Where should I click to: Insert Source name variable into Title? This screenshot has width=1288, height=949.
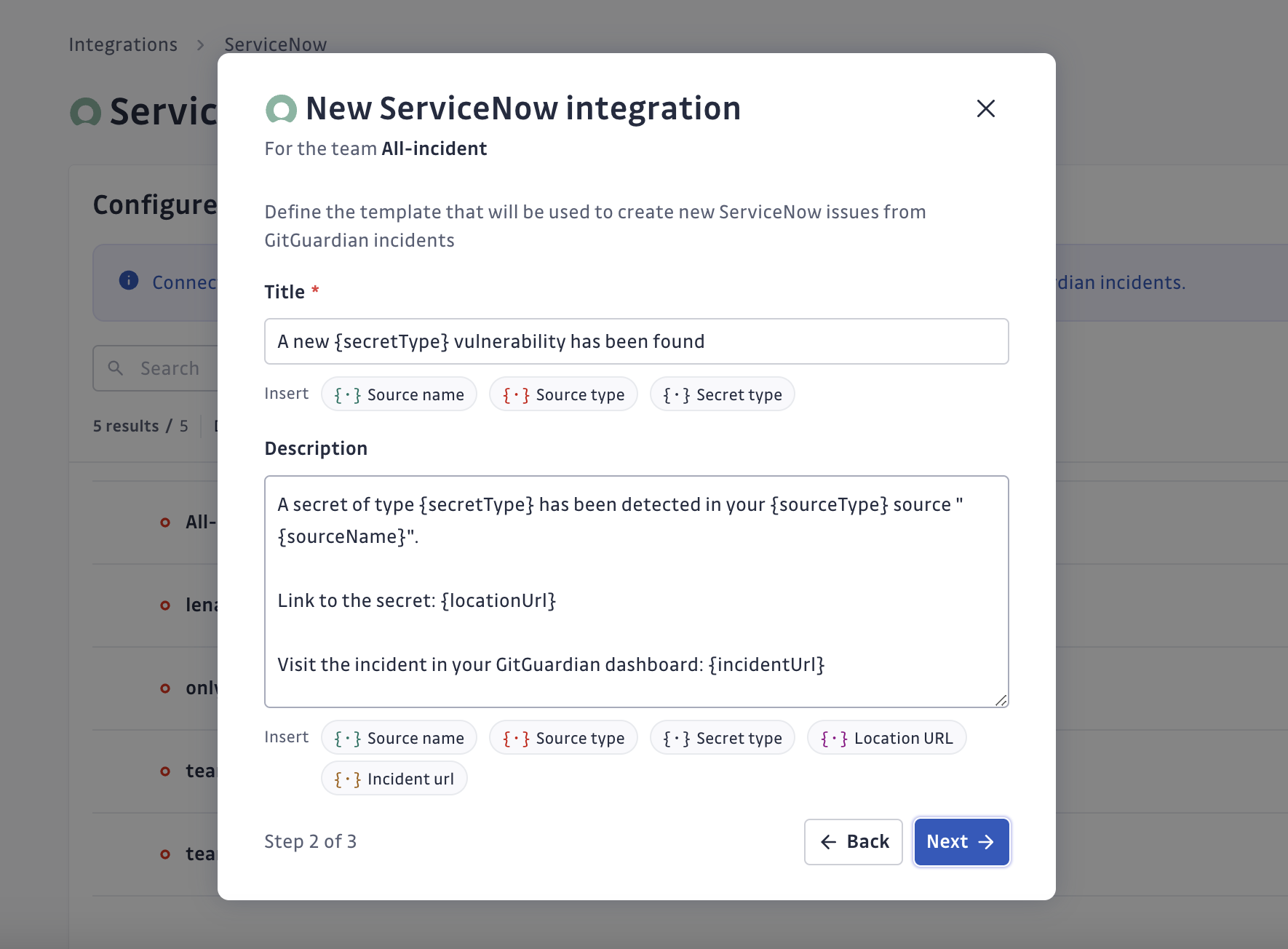click(399, 394)
